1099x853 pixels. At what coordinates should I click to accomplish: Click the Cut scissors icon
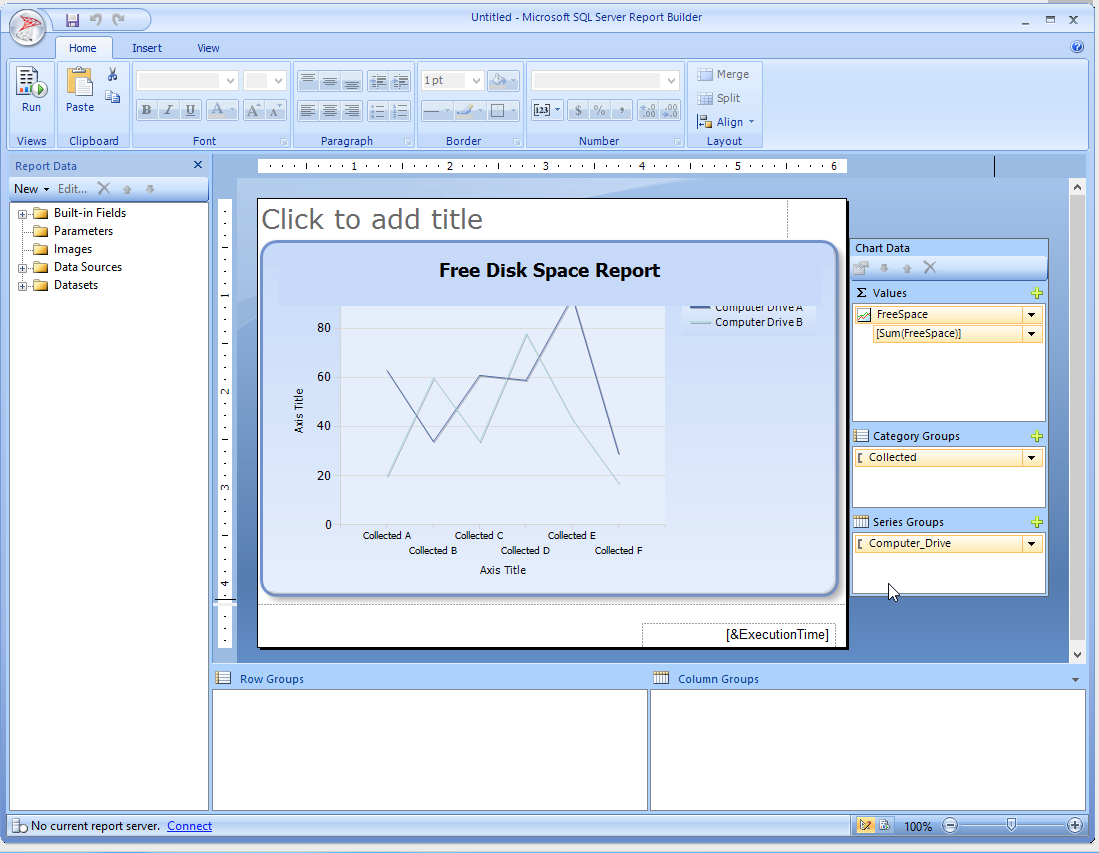113,75
